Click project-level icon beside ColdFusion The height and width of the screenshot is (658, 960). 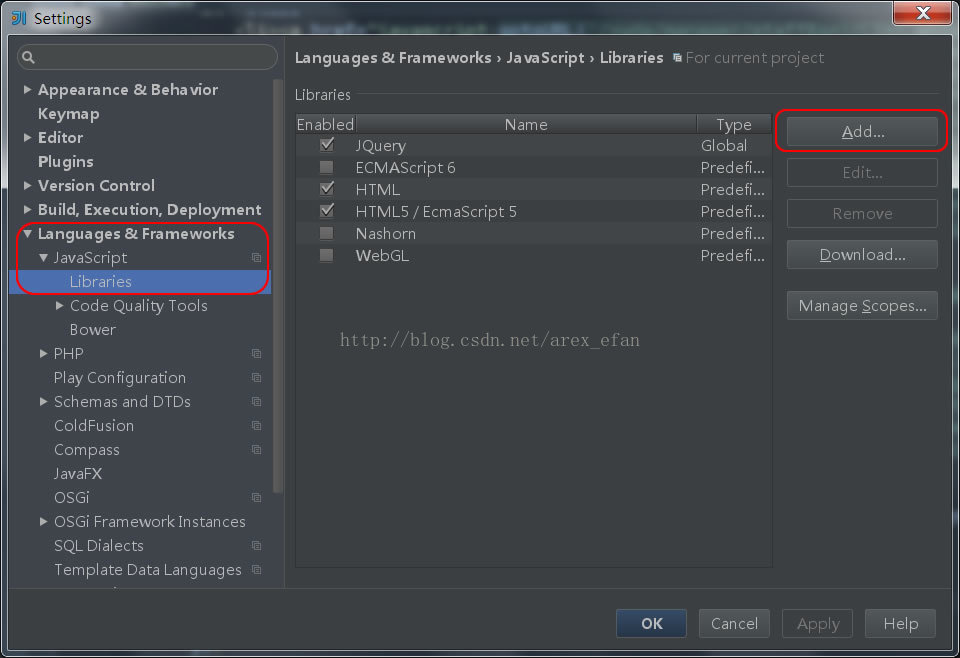(257, 426)
